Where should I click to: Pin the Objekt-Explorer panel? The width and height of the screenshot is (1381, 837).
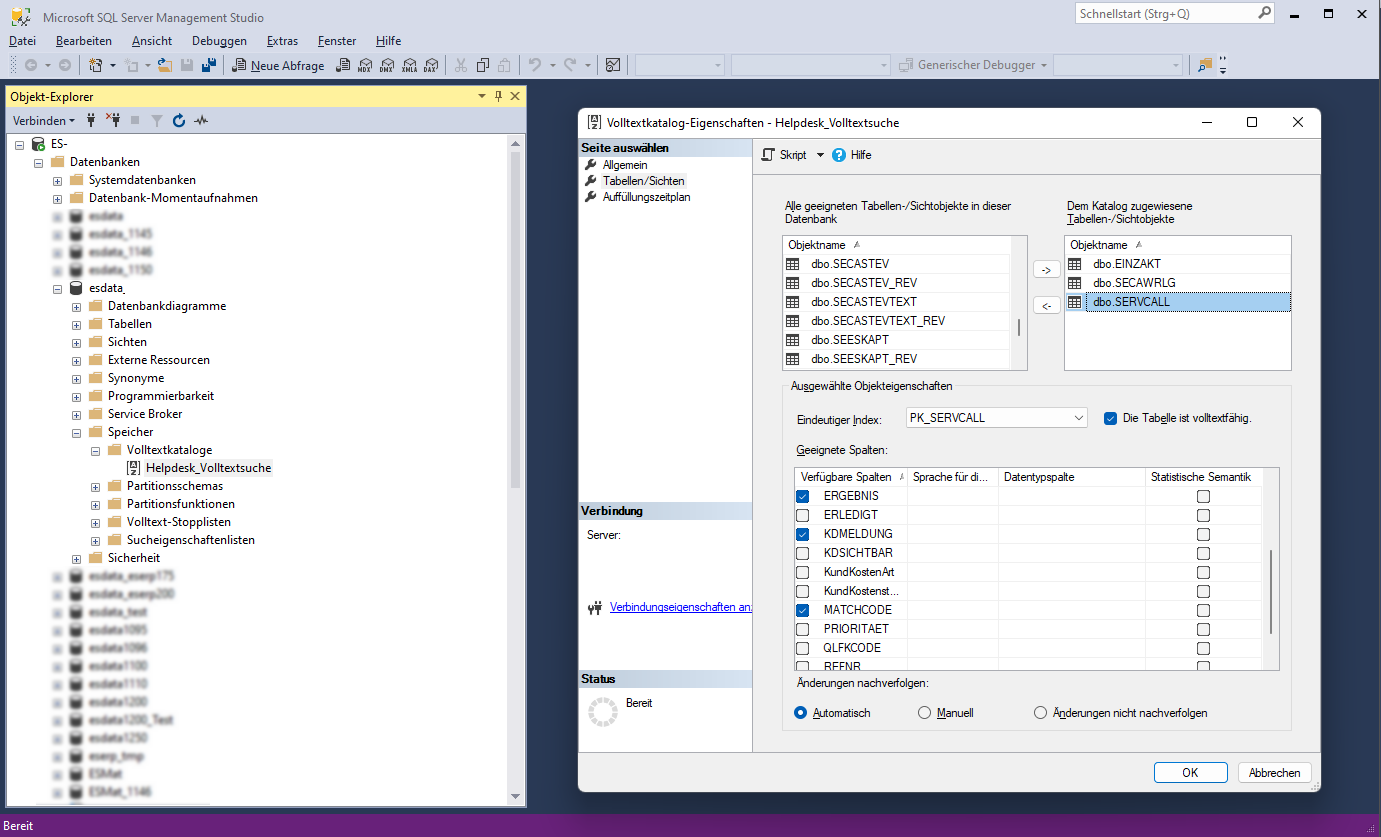pyautogui.click(x=498, y=96)
